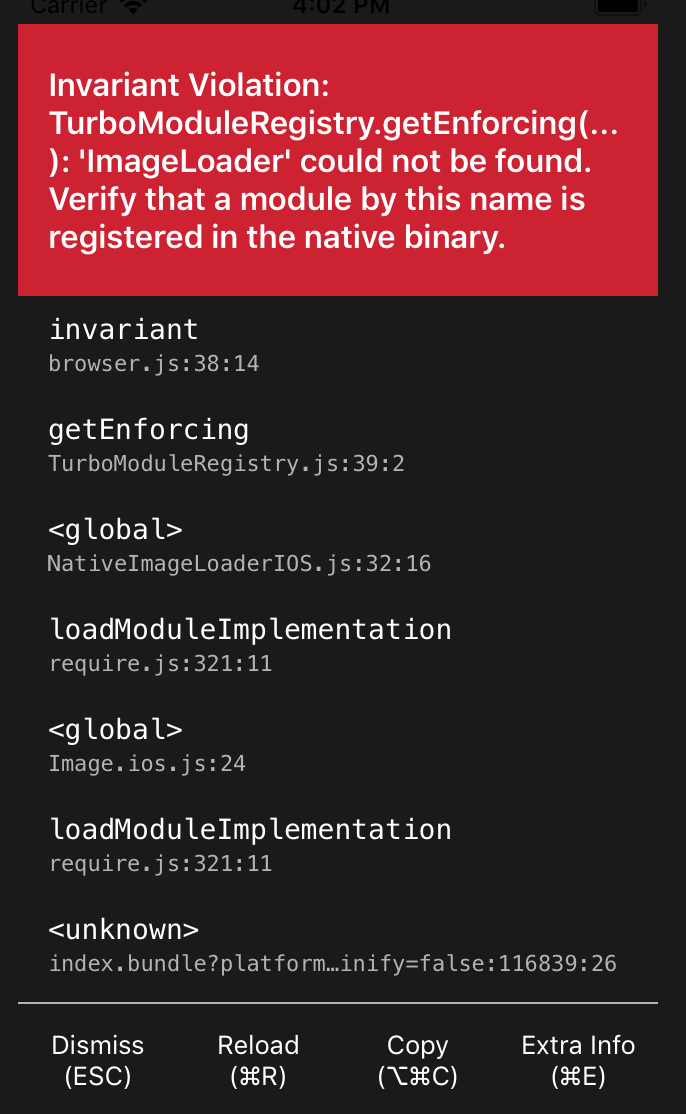Open require.js:321:11 source location

pos(160,863)
